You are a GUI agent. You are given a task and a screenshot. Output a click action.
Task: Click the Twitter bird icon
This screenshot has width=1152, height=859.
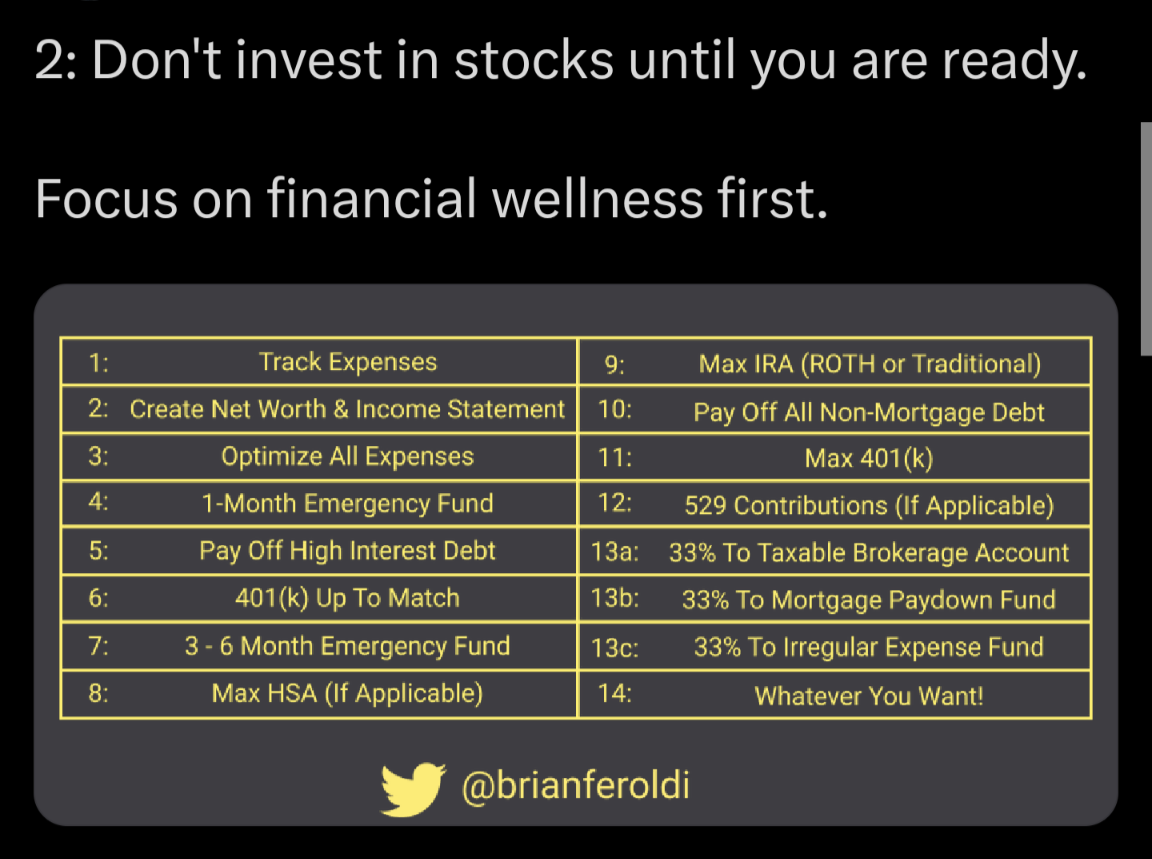(412, 789)
